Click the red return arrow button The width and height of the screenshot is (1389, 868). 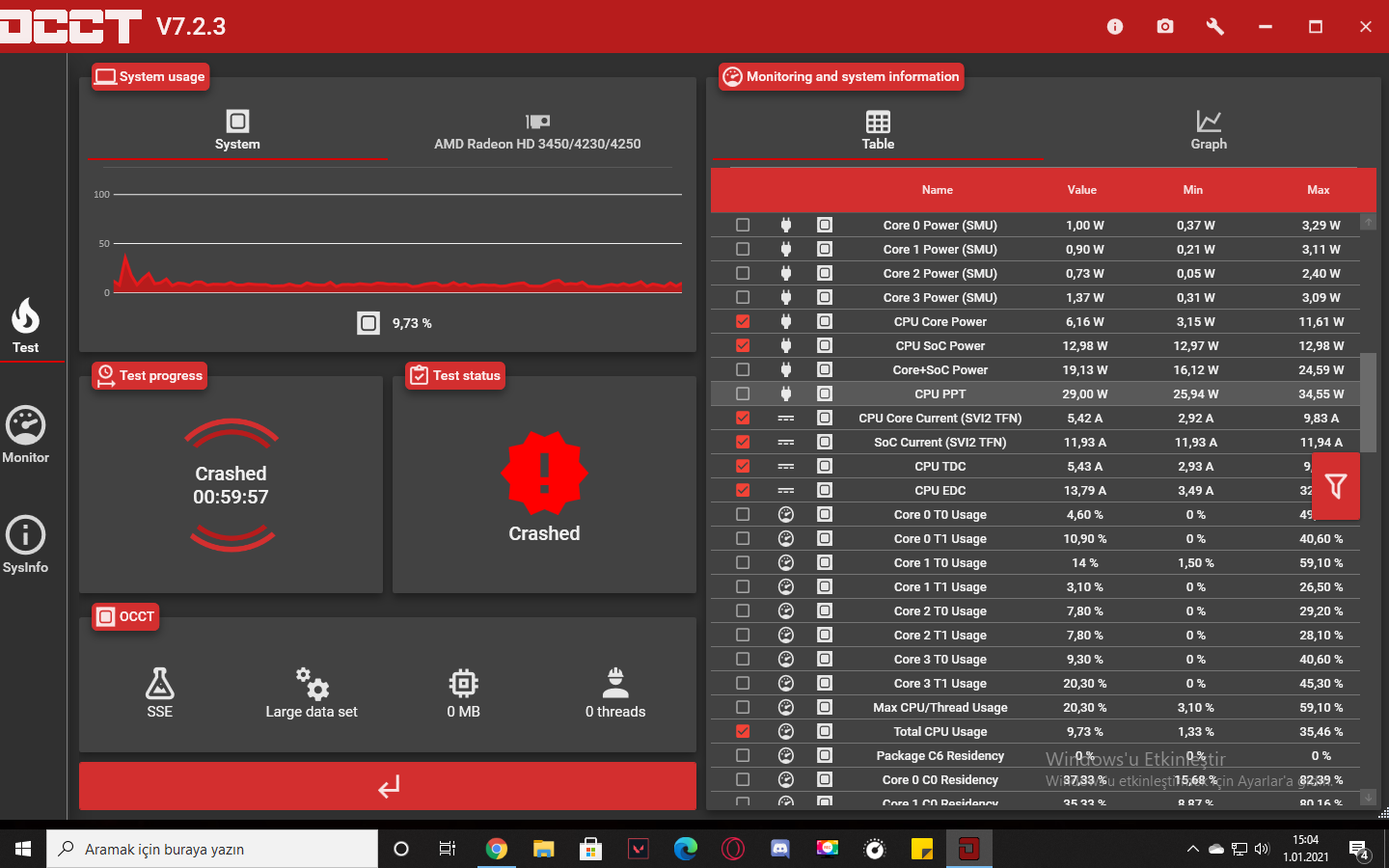388,786
